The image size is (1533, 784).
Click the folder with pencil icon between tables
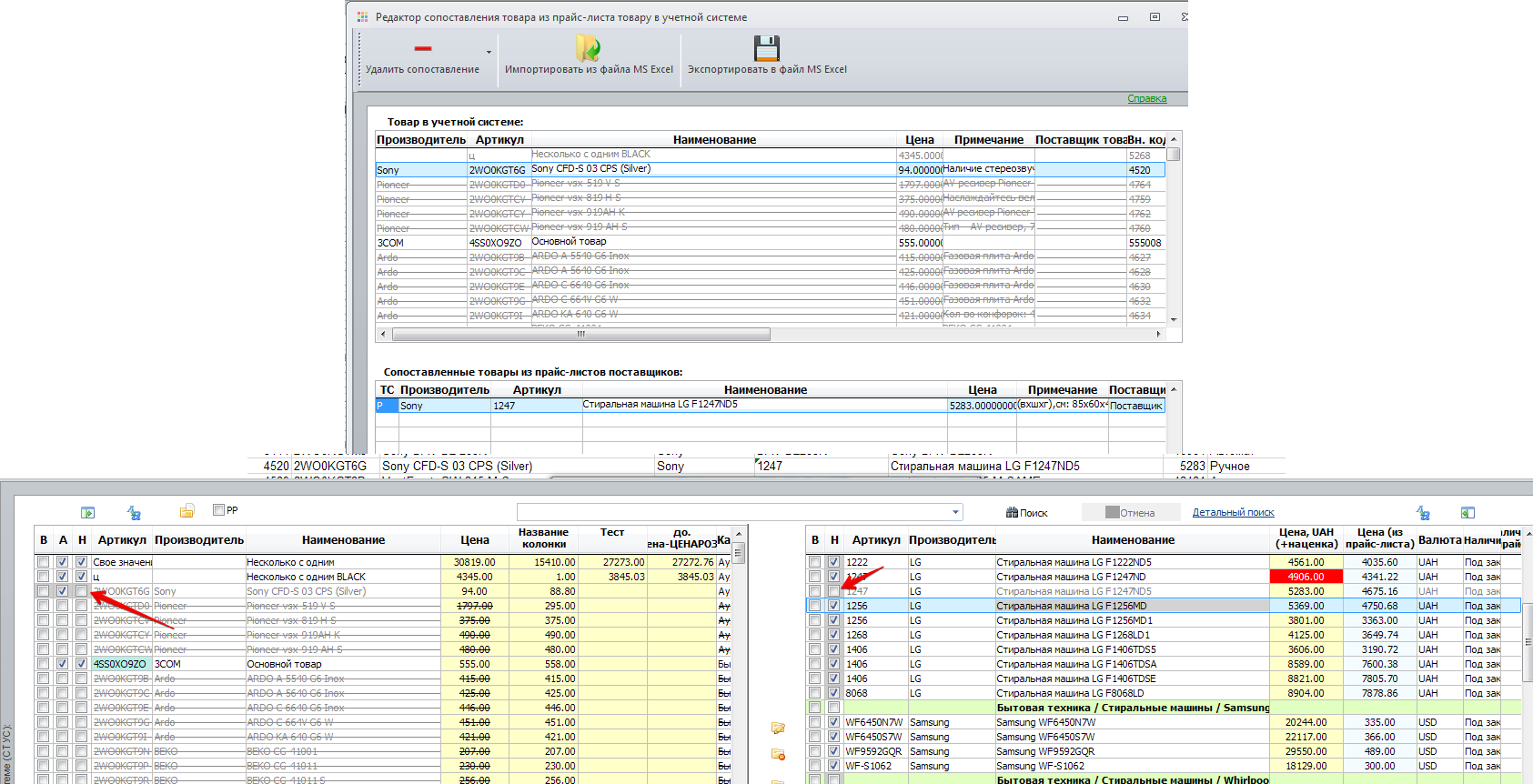click(778, 729)
